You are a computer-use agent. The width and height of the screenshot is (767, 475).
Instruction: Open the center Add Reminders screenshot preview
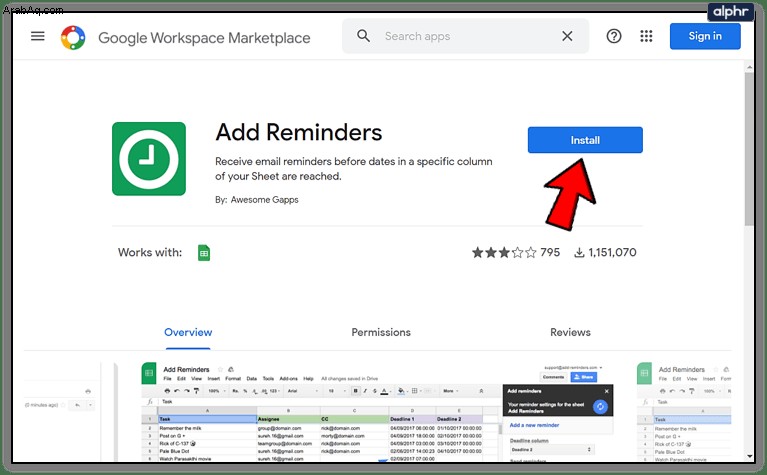(x=377, y=412)
